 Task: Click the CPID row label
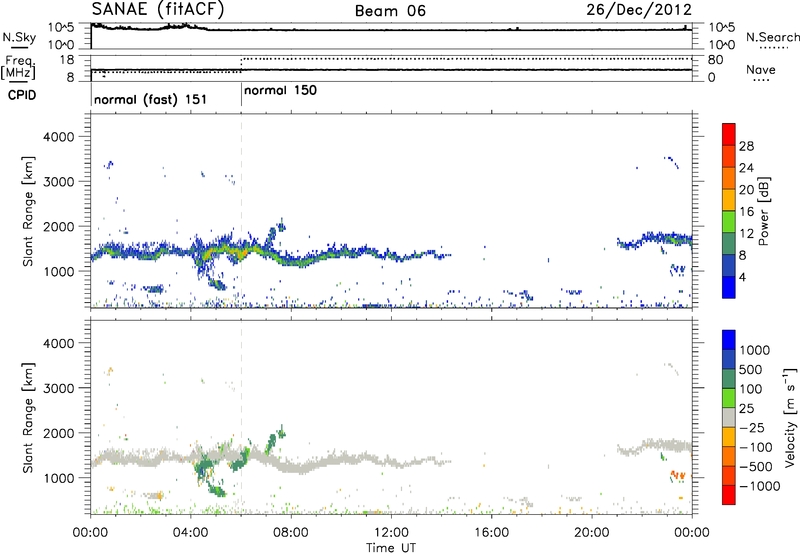coord(22,95)
